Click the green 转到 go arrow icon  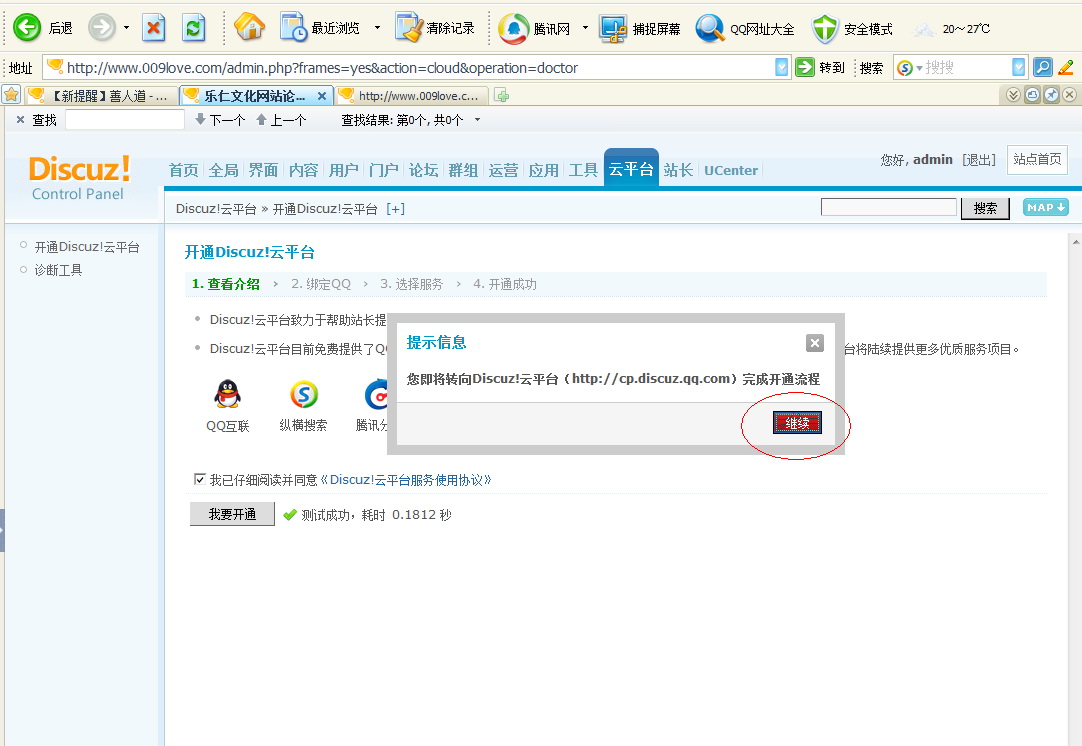(805, 67)
